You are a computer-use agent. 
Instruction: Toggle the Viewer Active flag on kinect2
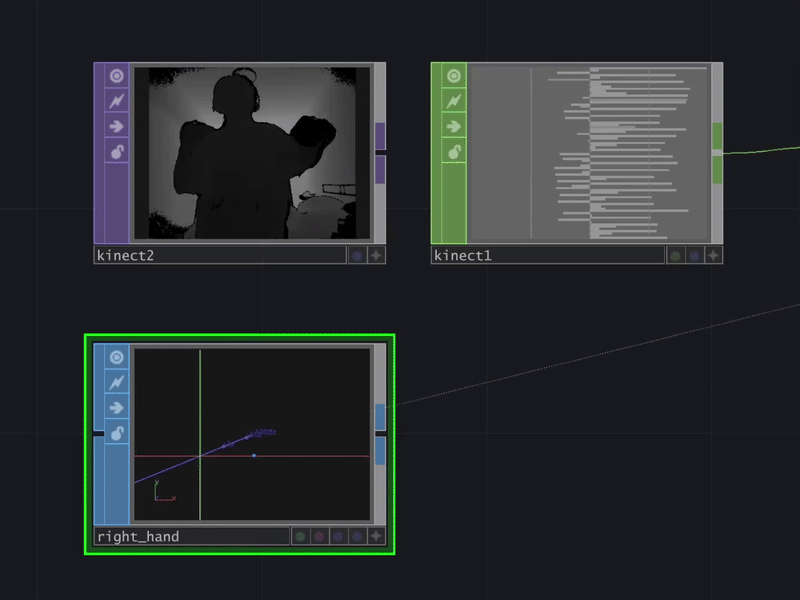pyautogui.click(x=115, y=74)
